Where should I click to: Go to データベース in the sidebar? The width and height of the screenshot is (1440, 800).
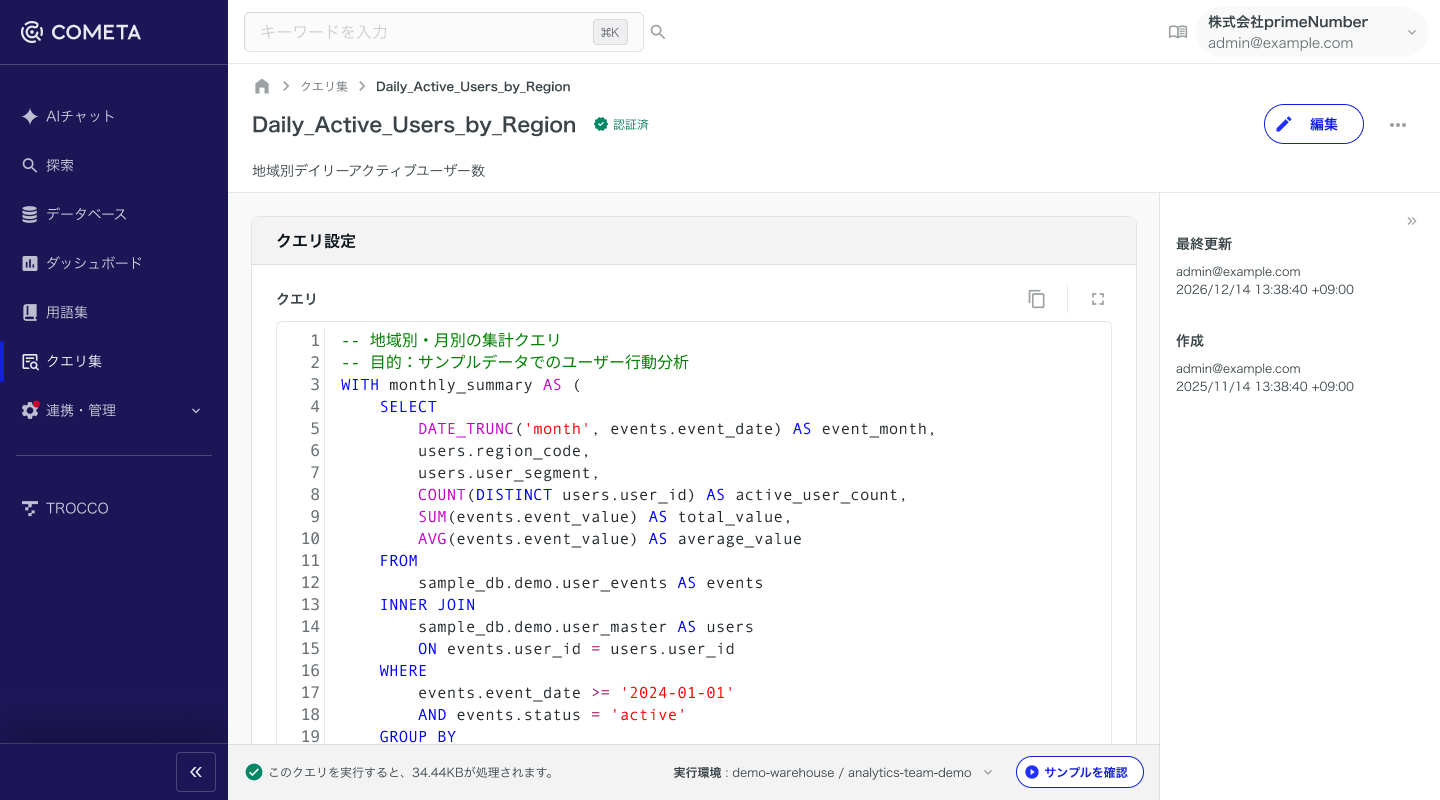click(86, 214)
